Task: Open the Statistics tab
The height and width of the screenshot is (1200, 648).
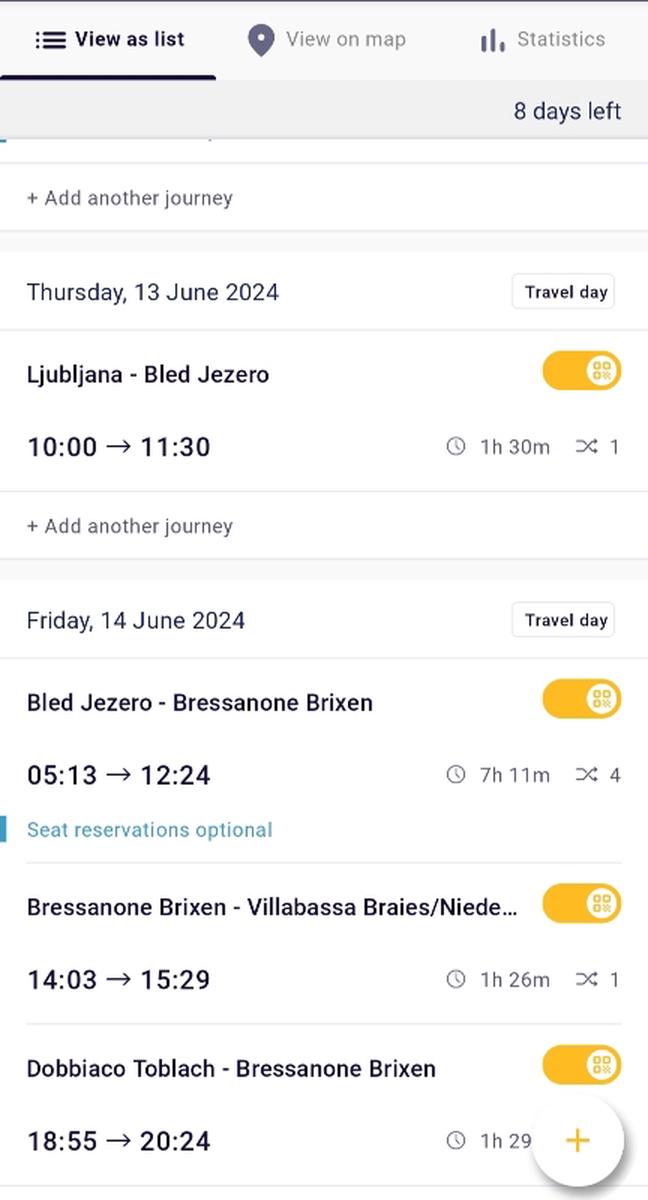Action: pos(543,40)
